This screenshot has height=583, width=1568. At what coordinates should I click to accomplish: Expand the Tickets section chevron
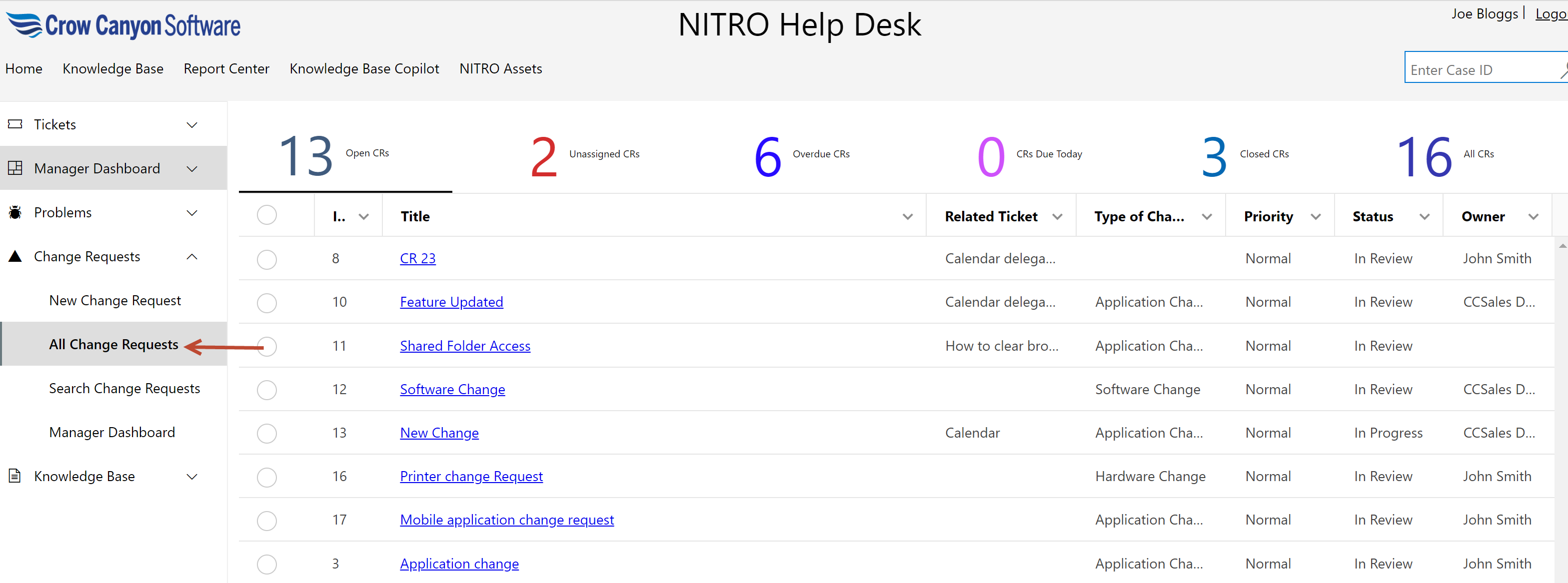click(192, 125)
